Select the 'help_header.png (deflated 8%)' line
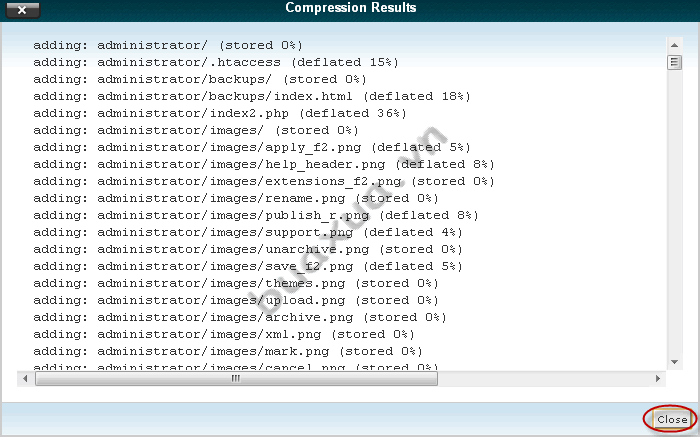700x437 pixels. (x=264, y=164)
